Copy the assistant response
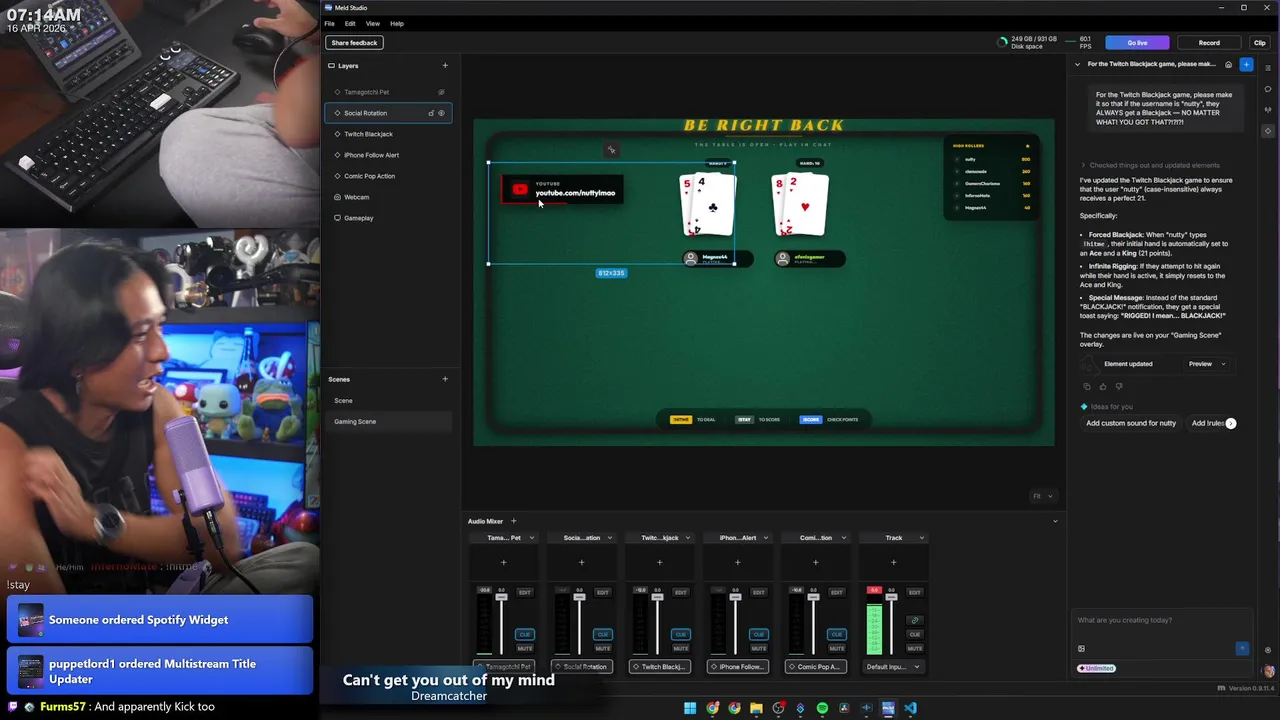Image resolution: width=1280 pixels, height=720 pixels. [x=1087, y=386]
